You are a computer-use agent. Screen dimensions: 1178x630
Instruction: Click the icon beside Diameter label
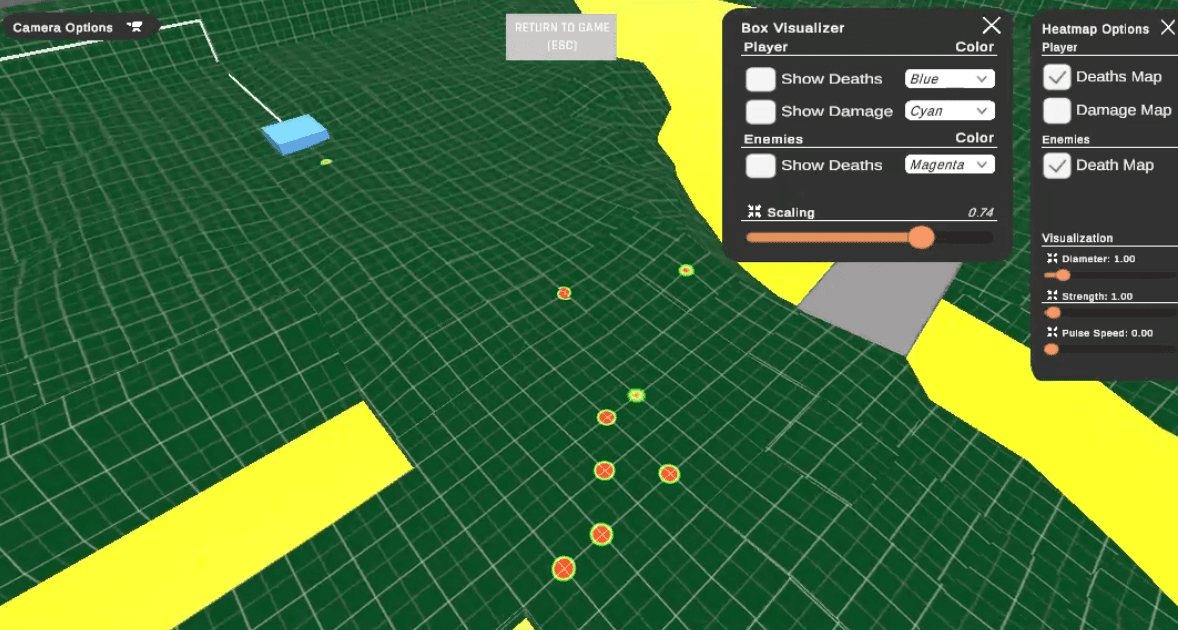point(1052,258)
